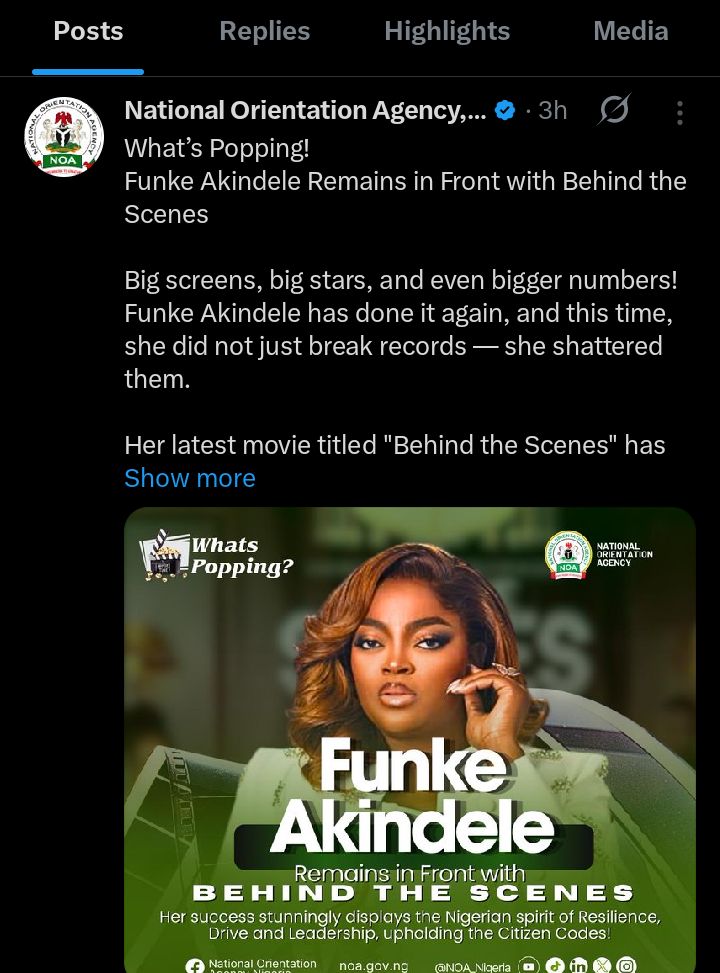Open the post's three-dot more menu
Image resolution: width=720 pixels, height=973 pixels.
679,112
